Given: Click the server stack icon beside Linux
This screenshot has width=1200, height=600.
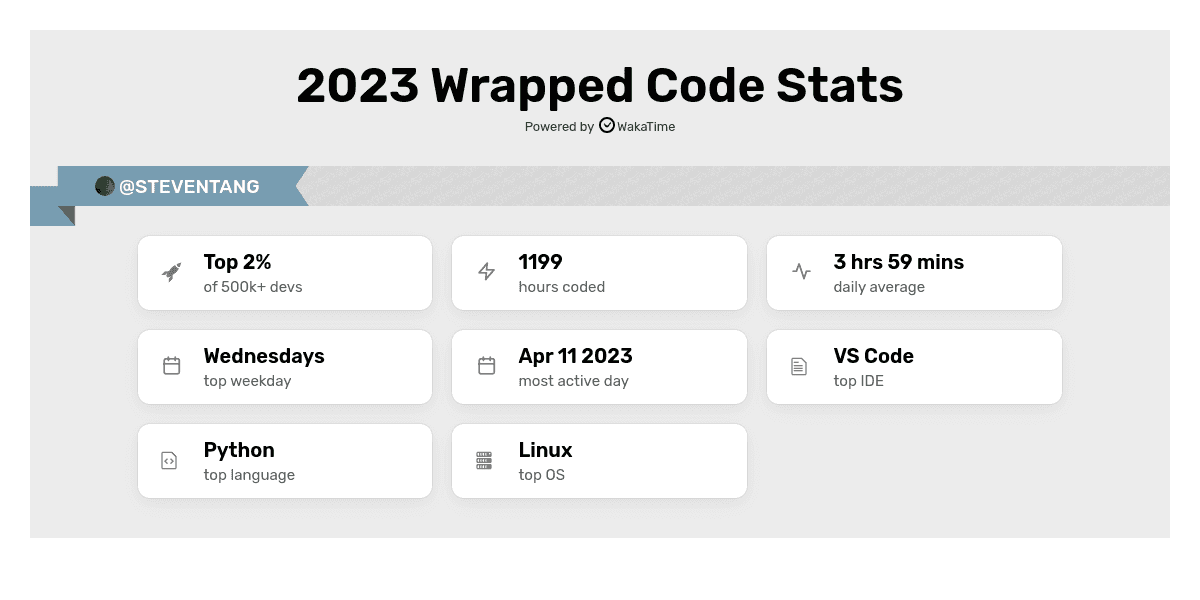Looking at the screenshot, I should pyautogui.click(x=484, y=460).
